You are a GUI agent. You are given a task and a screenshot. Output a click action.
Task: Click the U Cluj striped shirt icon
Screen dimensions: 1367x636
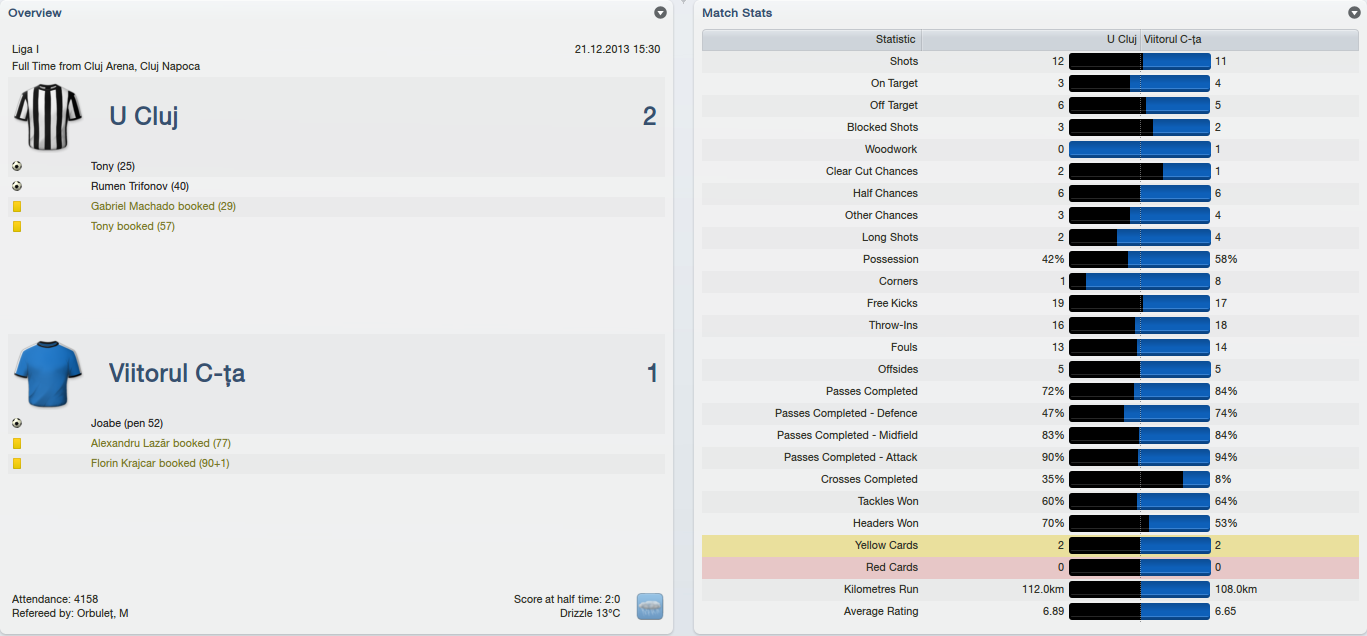point(47,116)
